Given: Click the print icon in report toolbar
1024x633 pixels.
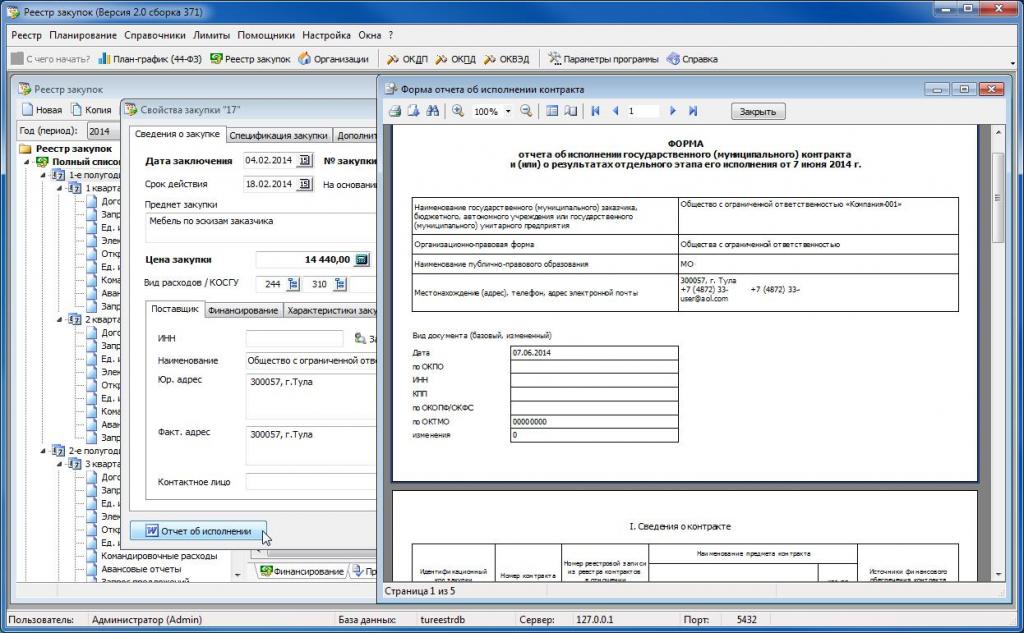Looking at the screenshot, I should point(395,111).
